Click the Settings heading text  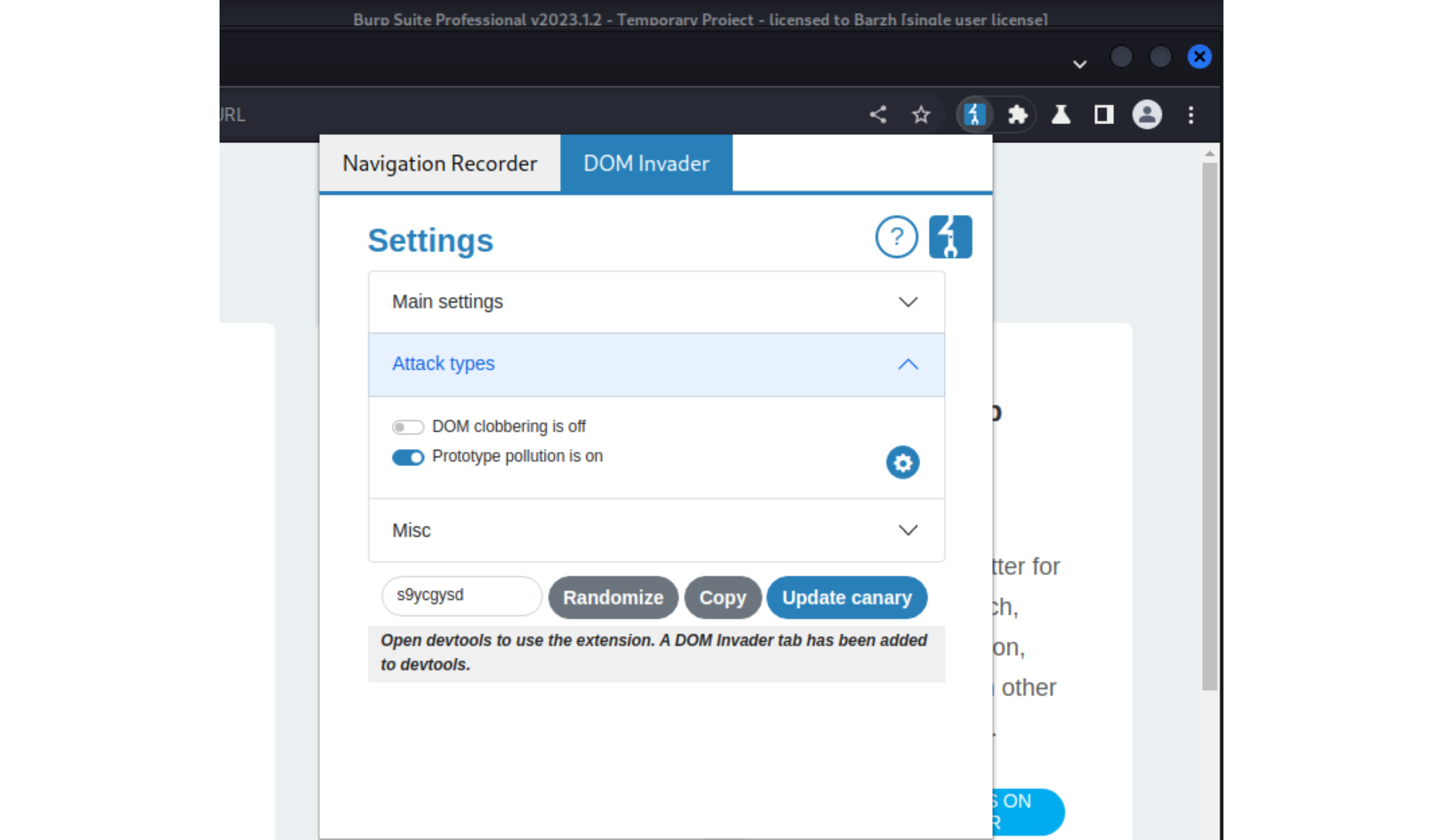[x=430, y=241]
